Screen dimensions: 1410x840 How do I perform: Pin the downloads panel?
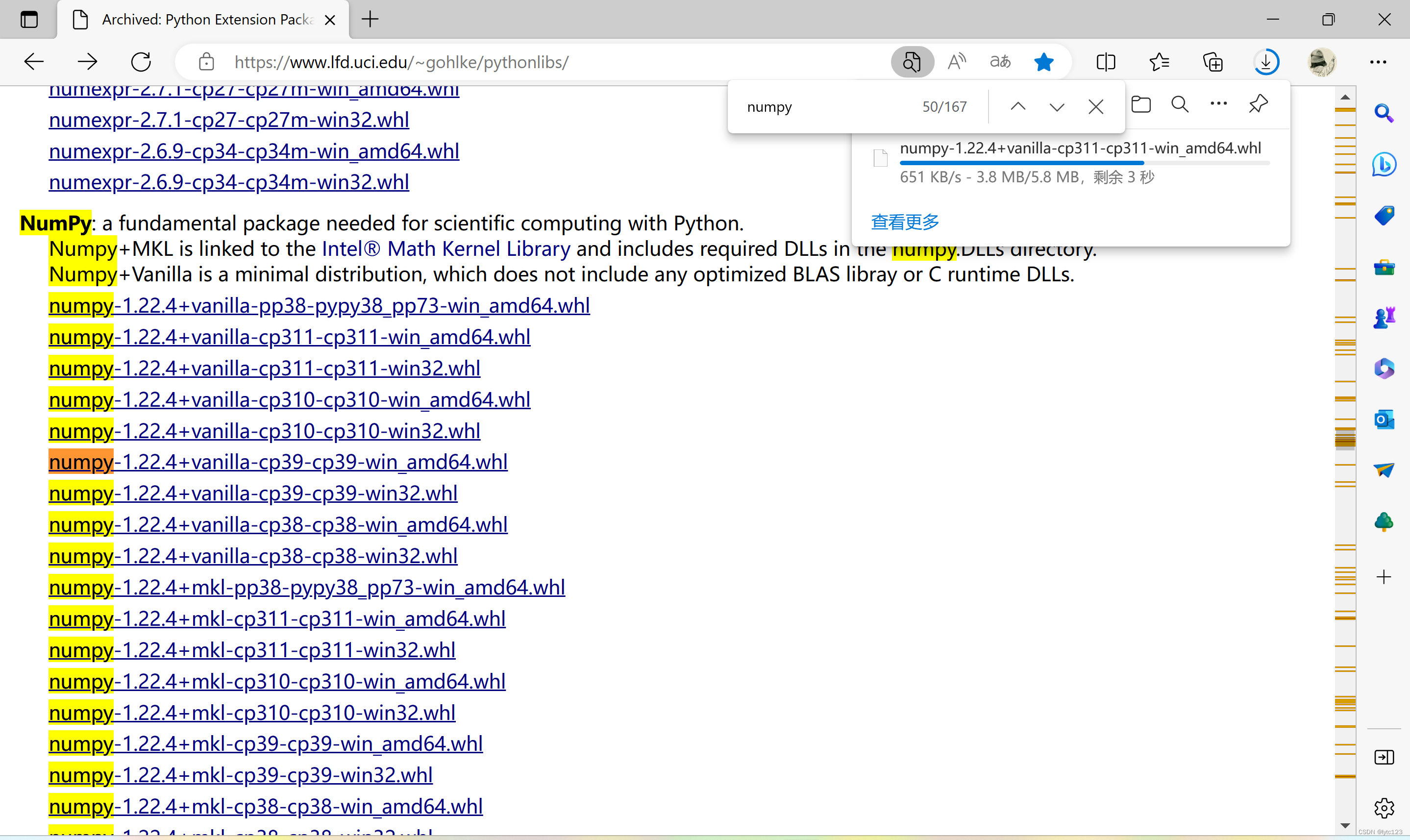click(x=1258, y=103)
